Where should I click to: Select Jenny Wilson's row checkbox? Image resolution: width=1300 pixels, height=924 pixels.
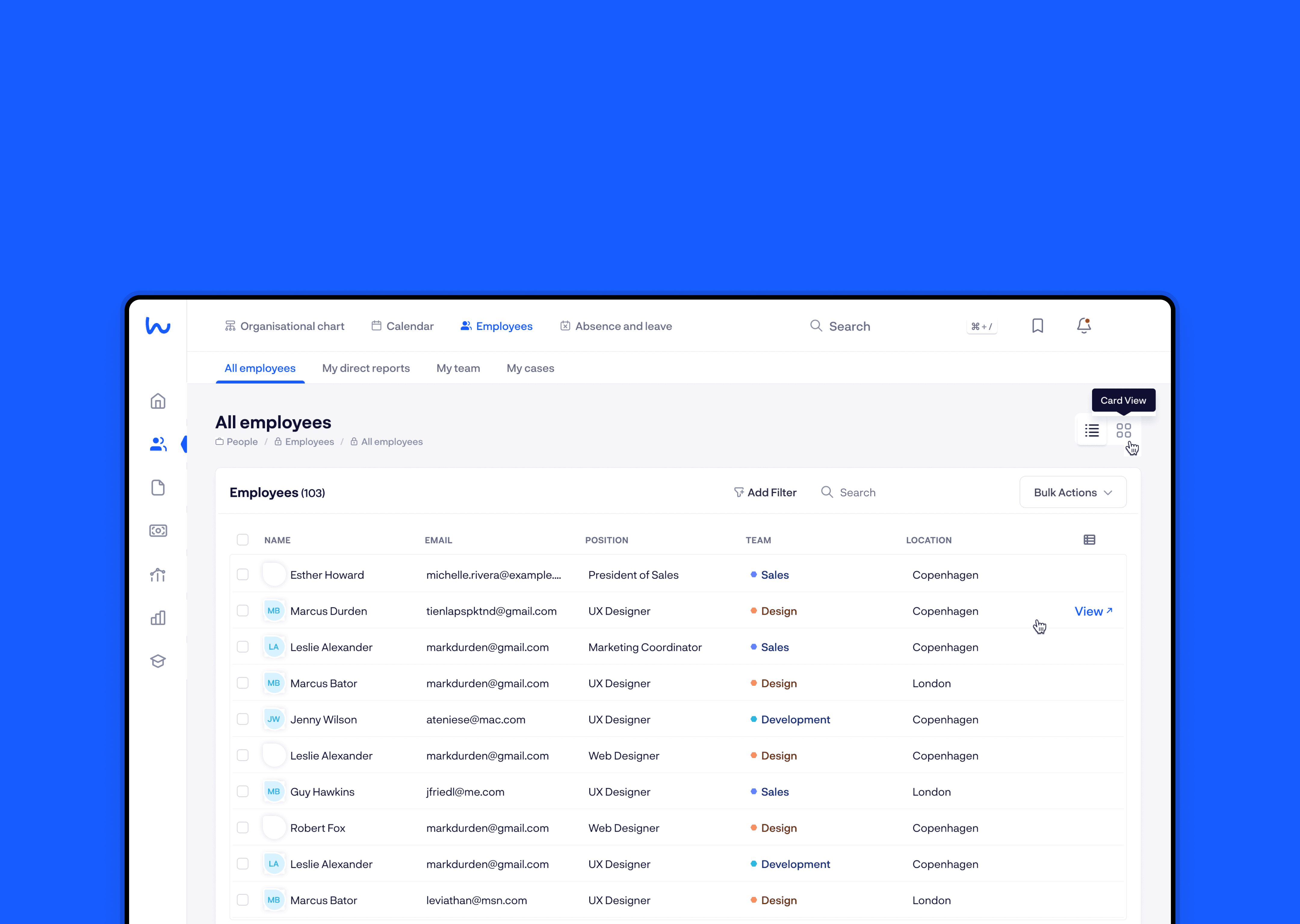243,719
